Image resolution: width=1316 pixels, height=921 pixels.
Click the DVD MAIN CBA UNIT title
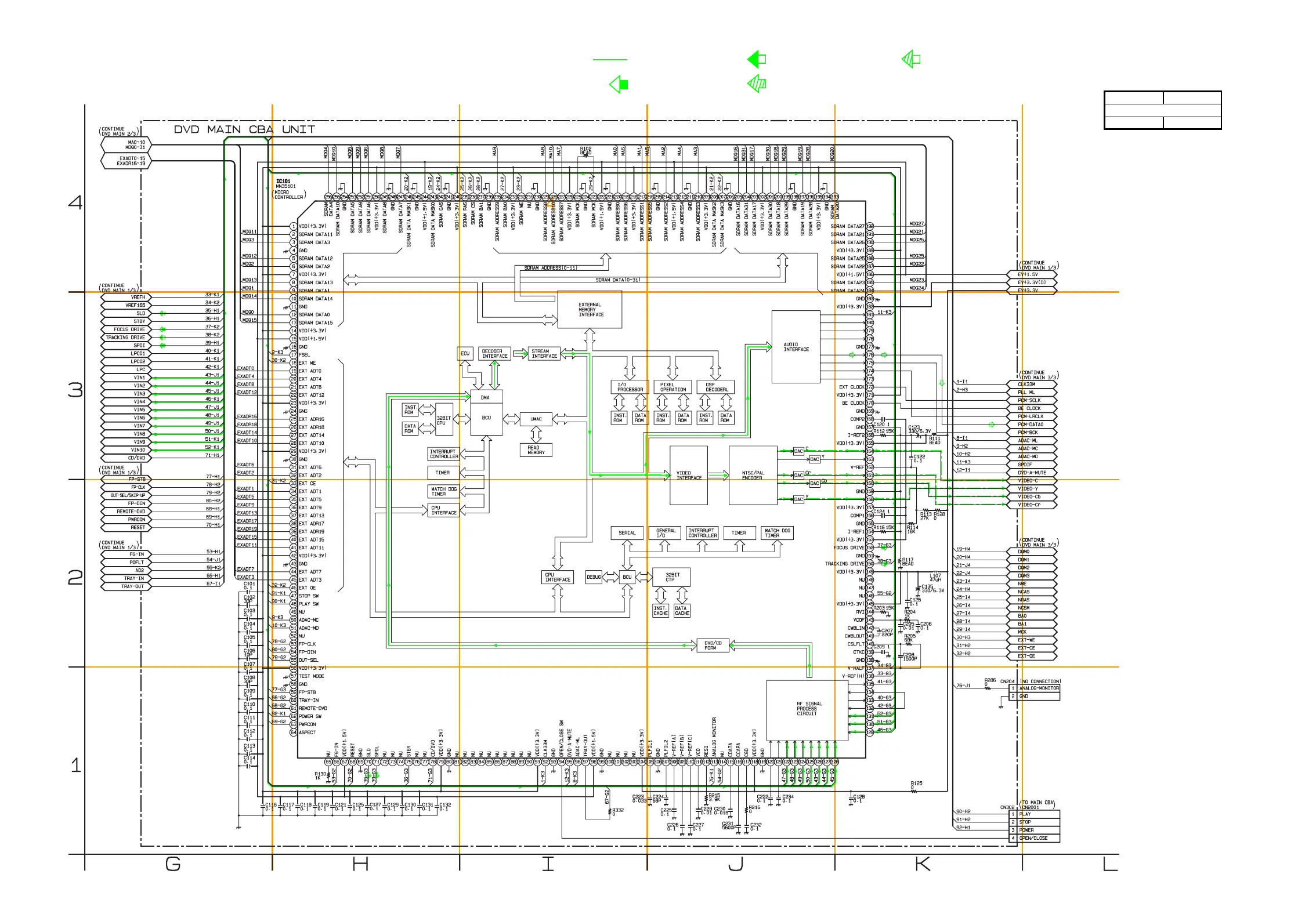point(244,129)
